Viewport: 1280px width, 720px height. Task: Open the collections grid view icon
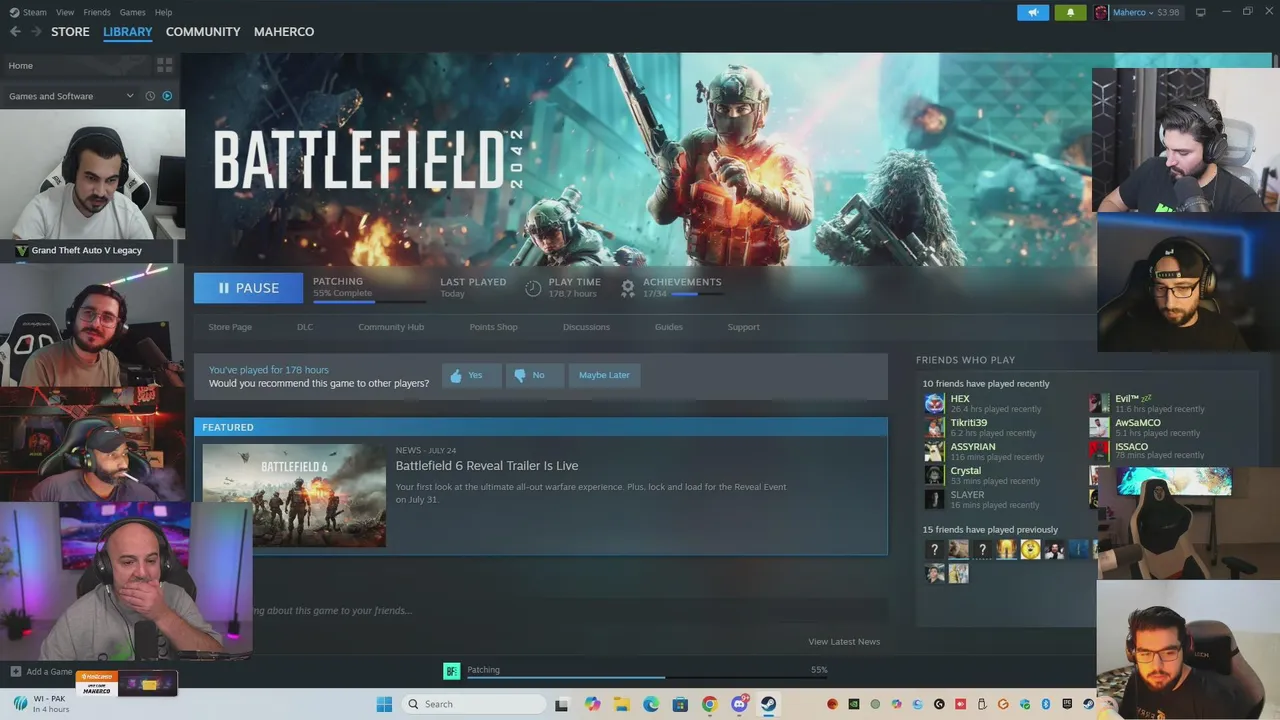pyautogui.click(x=165, y=65)
